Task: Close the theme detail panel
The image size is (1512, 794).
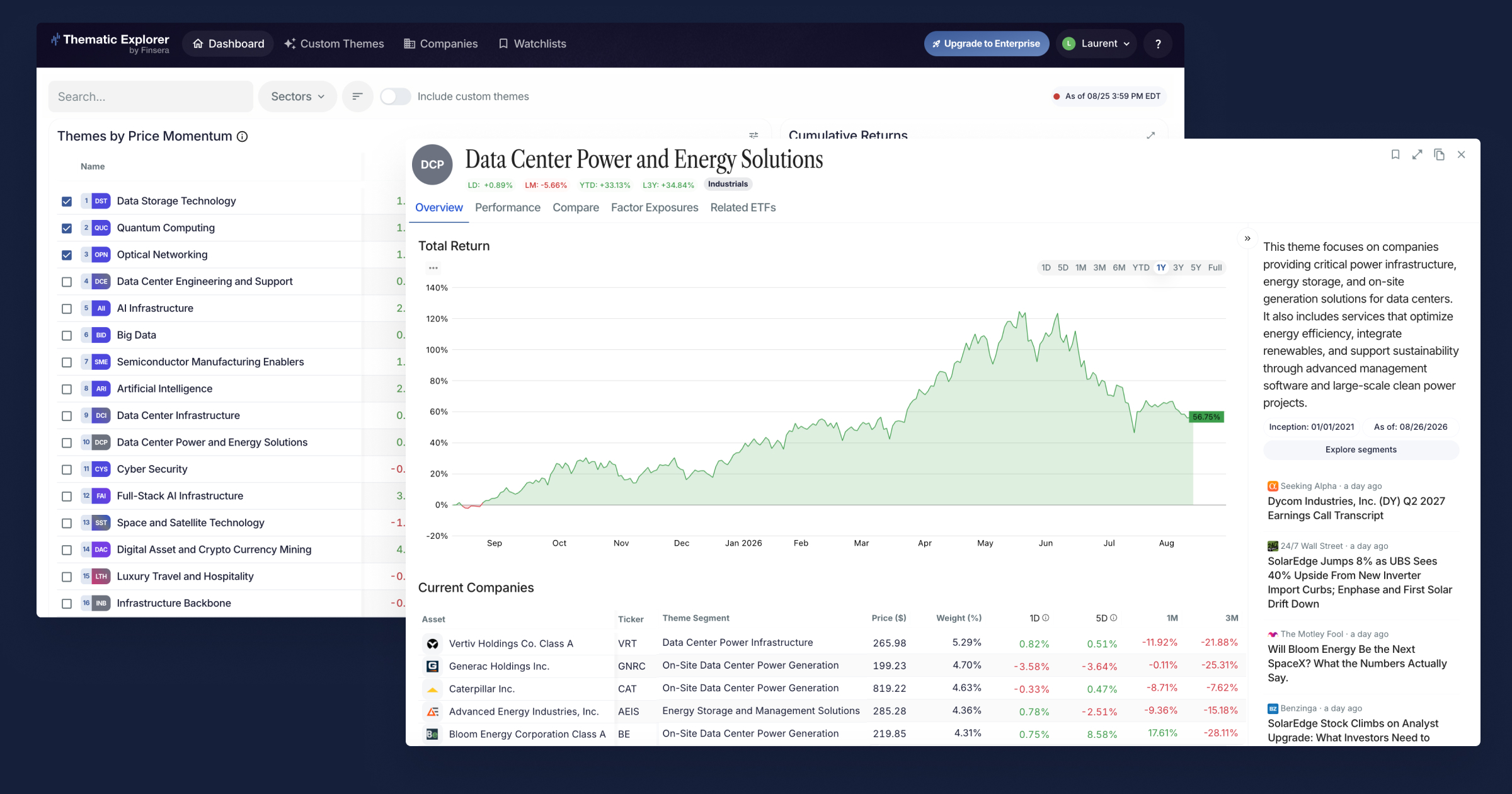Action: click(x=1461, y=154)
